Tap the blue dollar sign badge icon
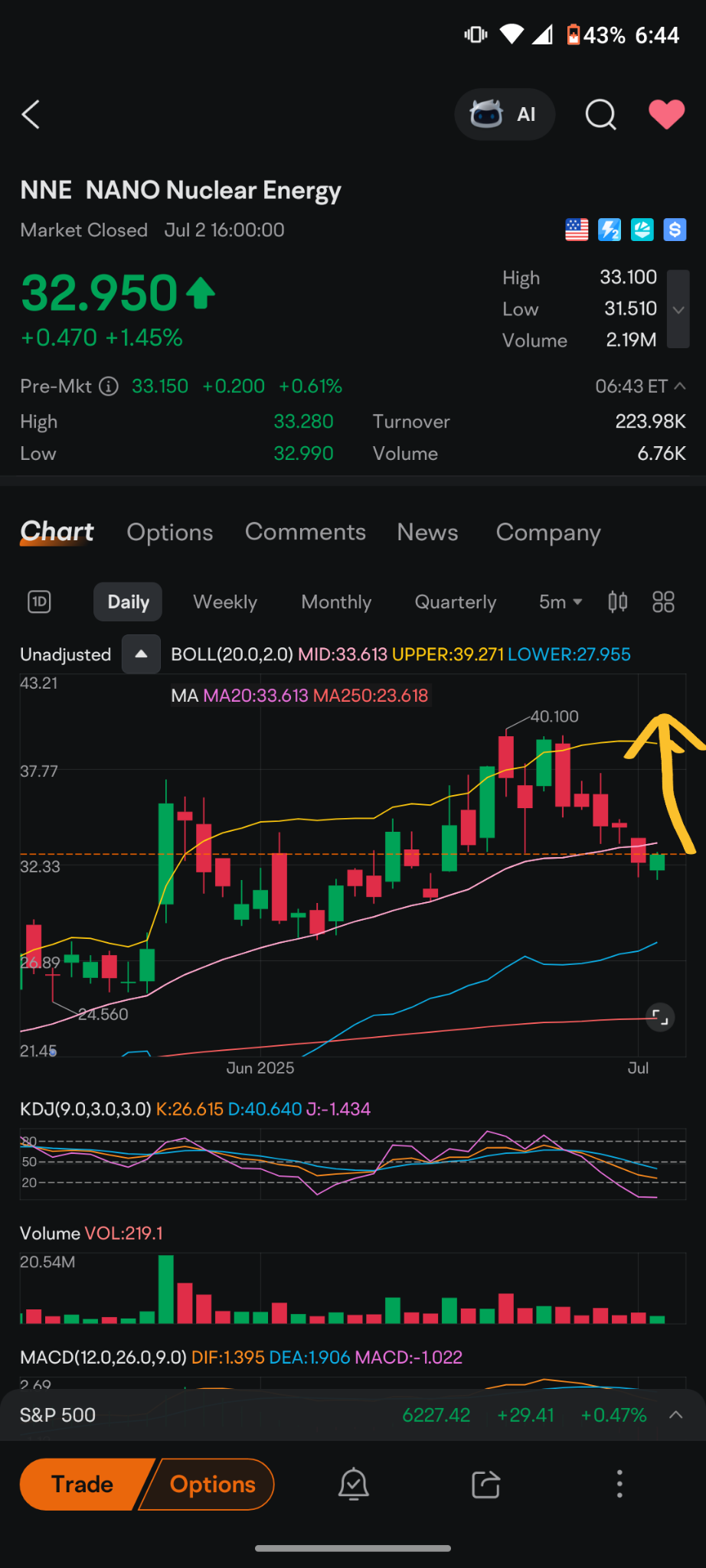 pyautogui.click(x=675, y=230)
